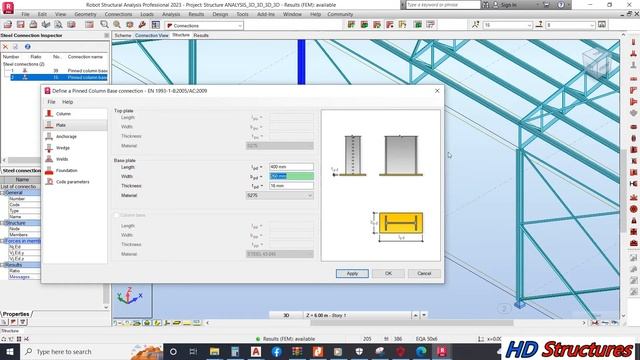Open the Facebook app from the taskbar
This screenshot has height=360, width=640.
(x=276, y=351)
